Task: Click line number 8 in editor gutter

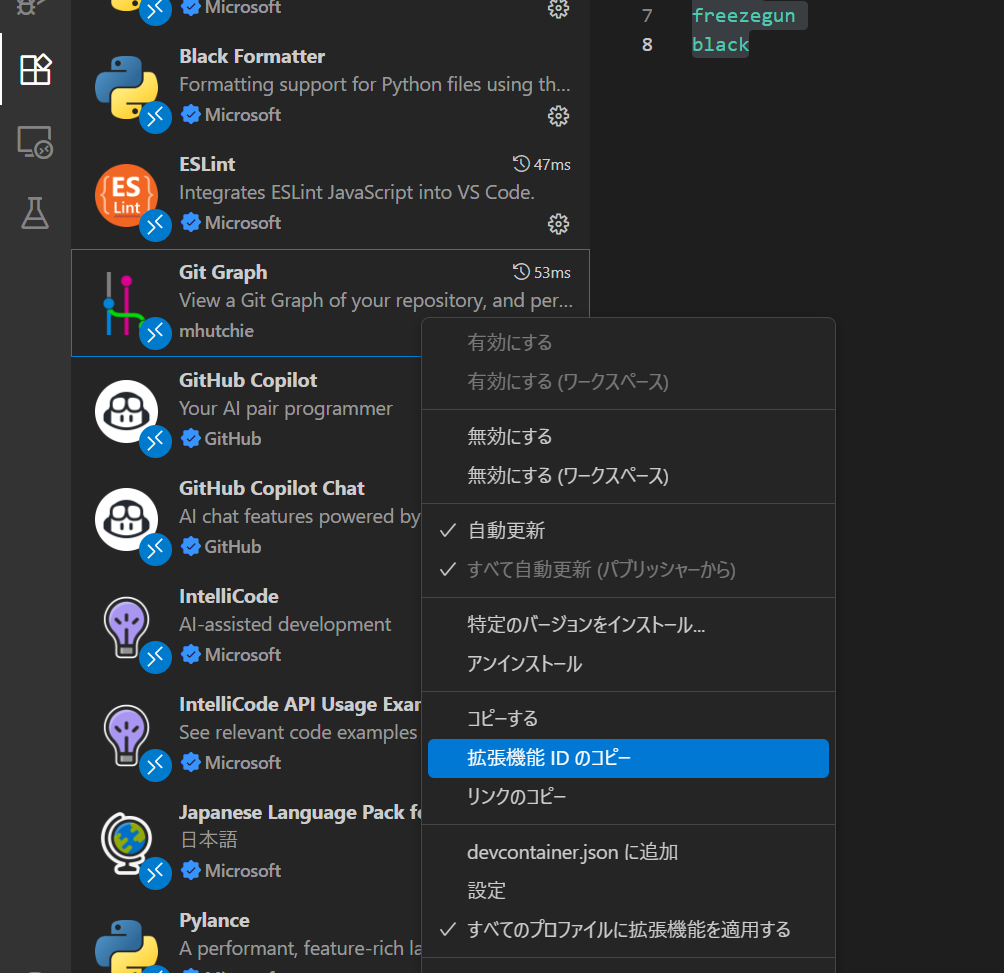Action: click(647, 45)
